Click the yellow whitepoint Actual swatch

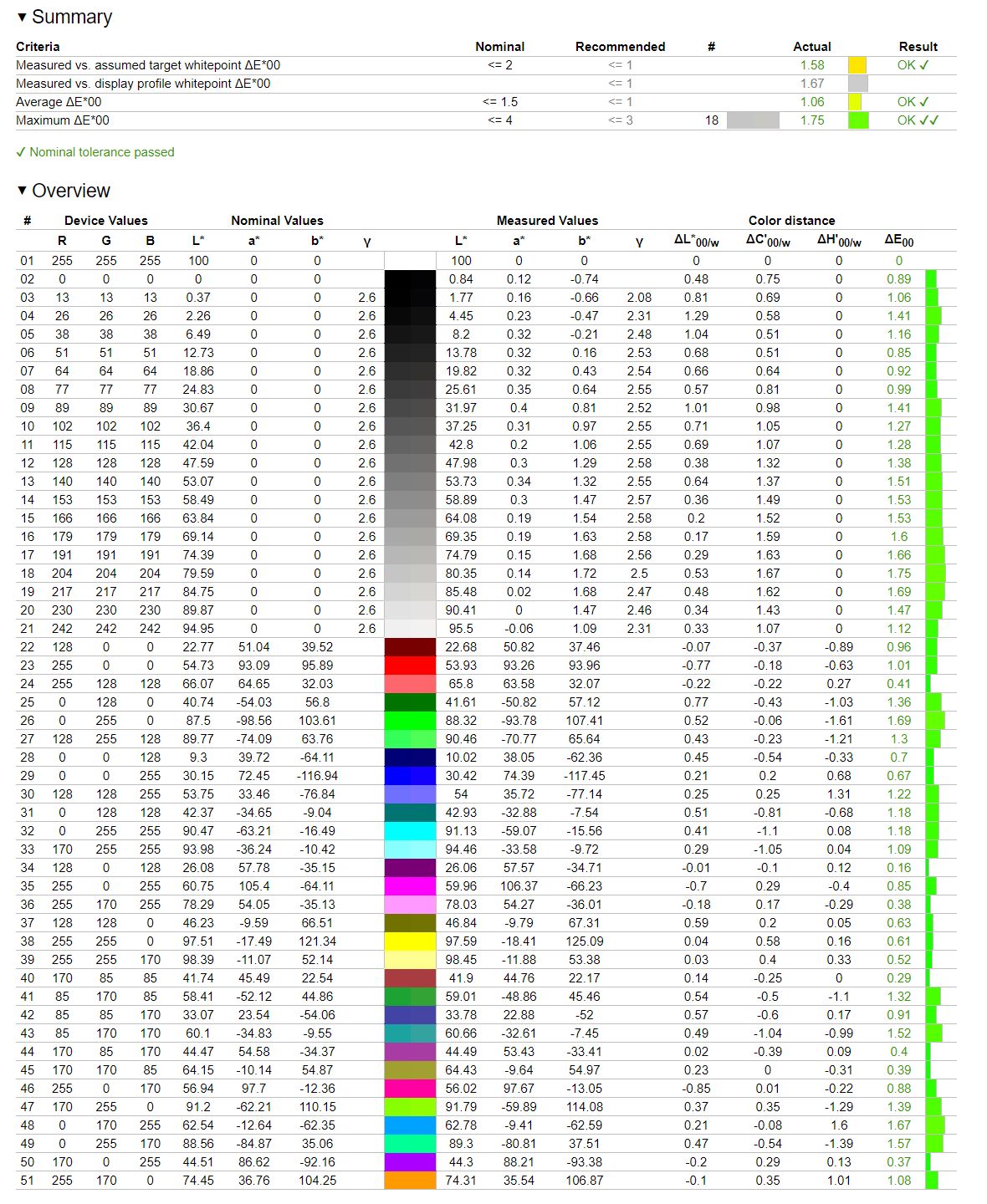857,65
